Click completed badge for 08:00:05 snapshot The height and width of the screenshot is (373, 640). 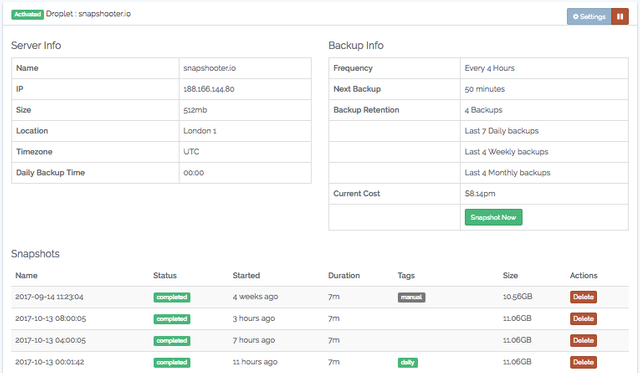tap(172, 319)
